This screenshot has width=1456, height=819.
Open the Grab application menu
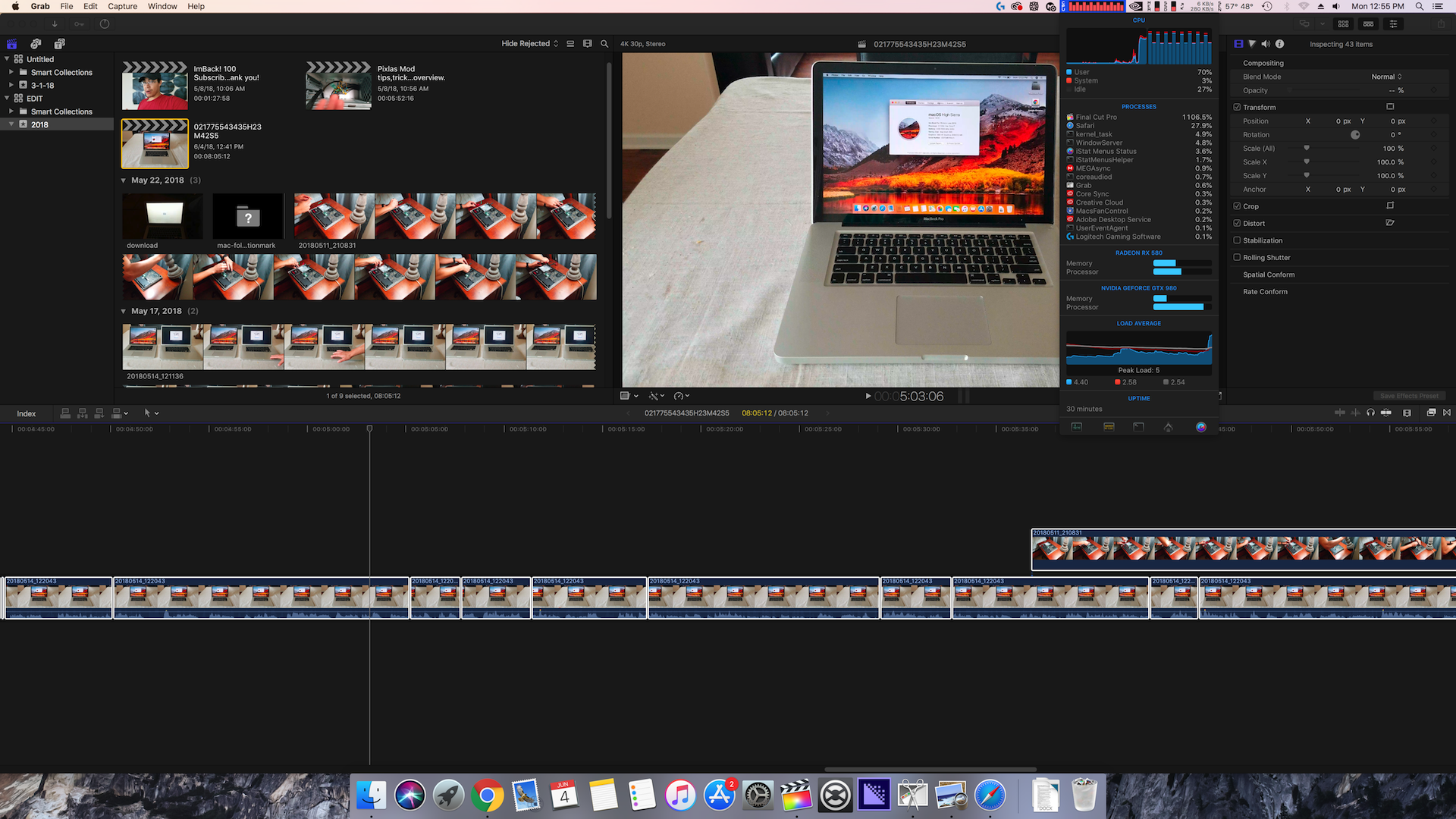pos(40,6)
